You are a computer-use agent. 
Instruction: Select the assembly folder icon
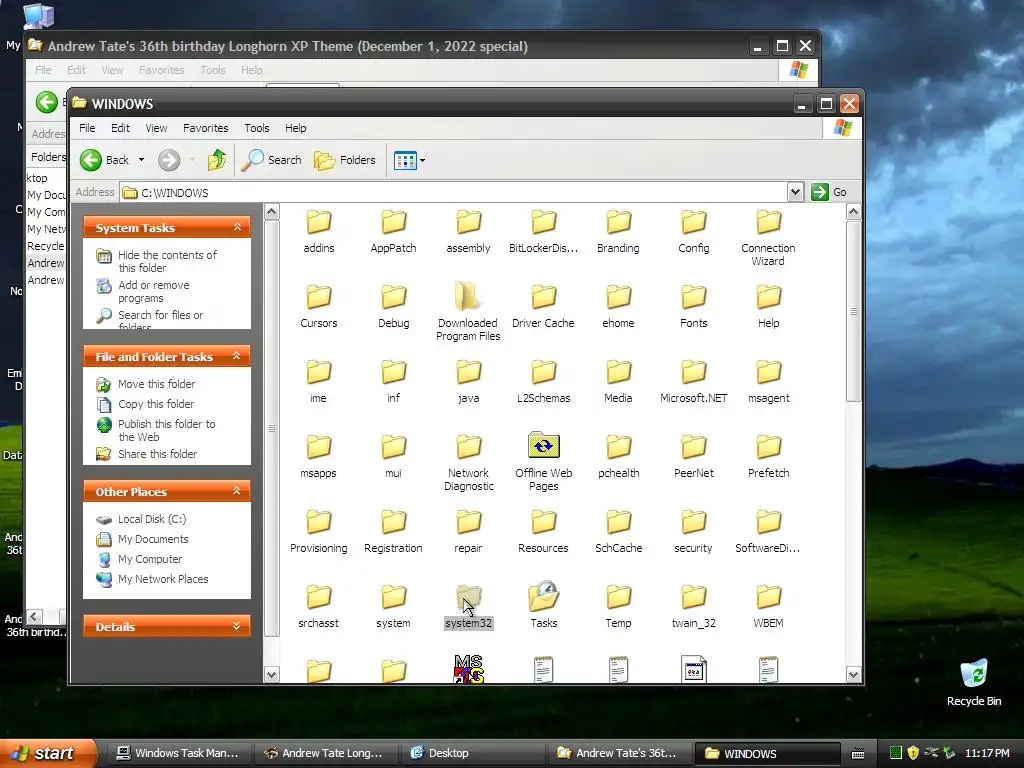(x=468, y=222)
